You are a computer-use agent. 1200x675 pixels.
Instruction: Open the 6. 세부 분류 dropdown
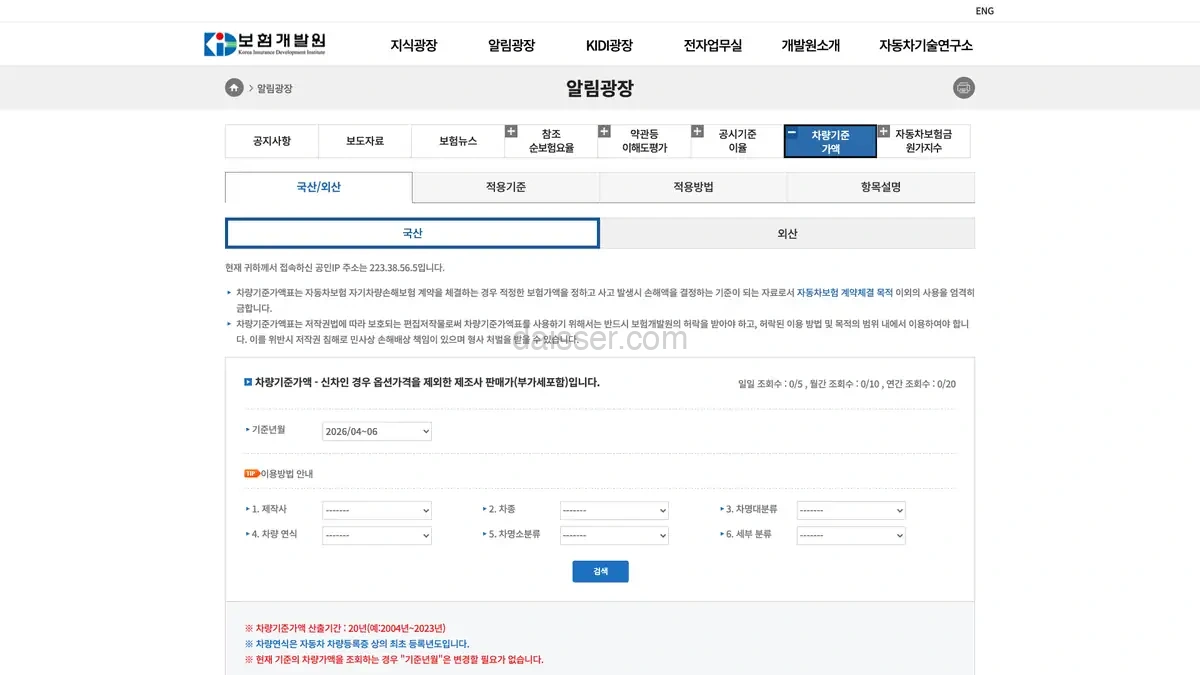pos(851,535)
